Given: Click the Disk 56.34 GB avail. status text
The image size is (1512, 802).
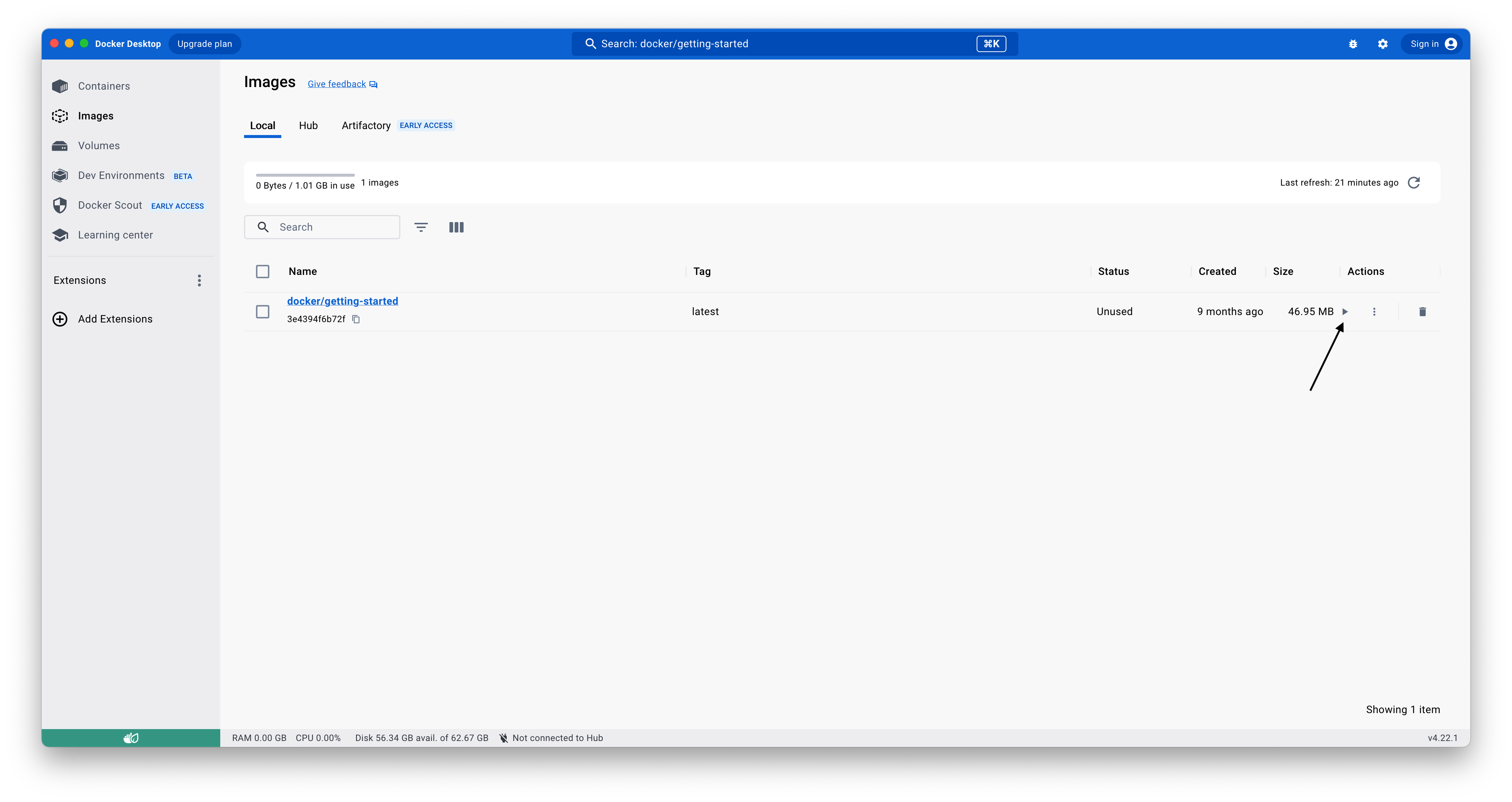Looking at the screenshot, I should 422,738.
